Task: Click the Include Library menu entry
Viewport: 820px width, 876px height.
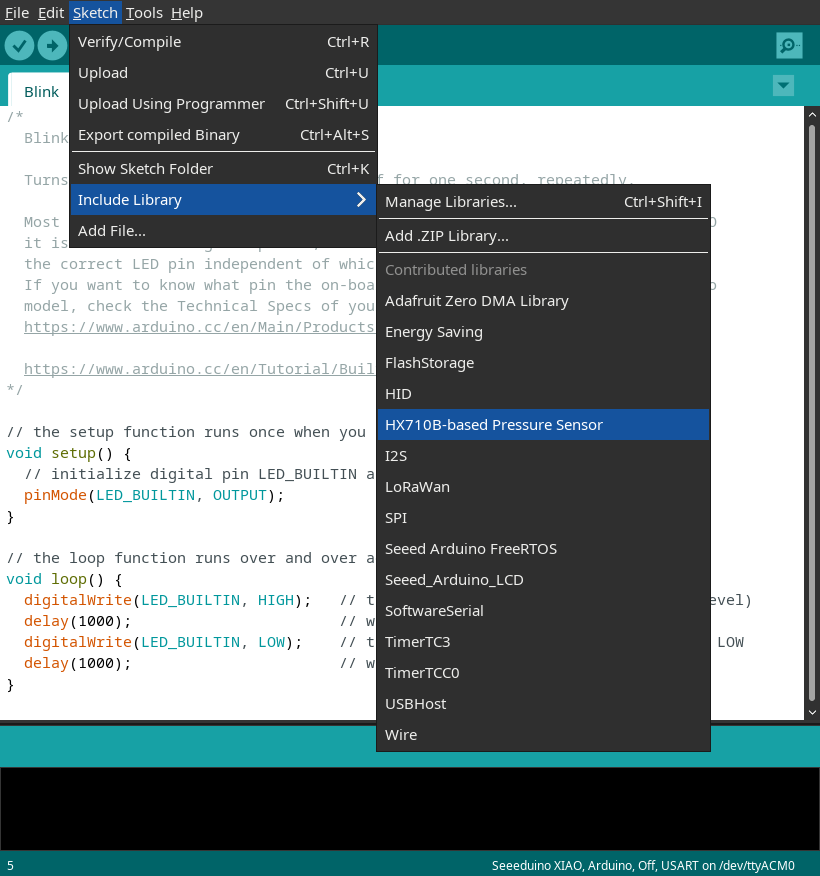Action: (x=223, y=199)
